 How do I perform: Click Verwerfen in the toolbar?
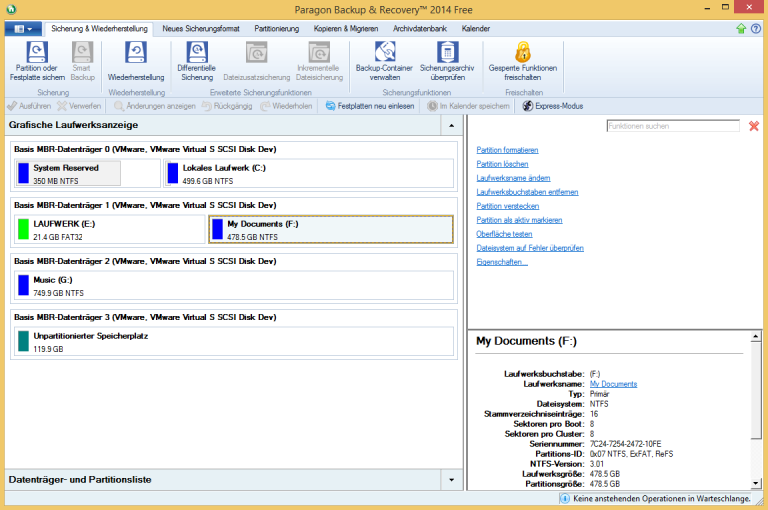(79, 106)
